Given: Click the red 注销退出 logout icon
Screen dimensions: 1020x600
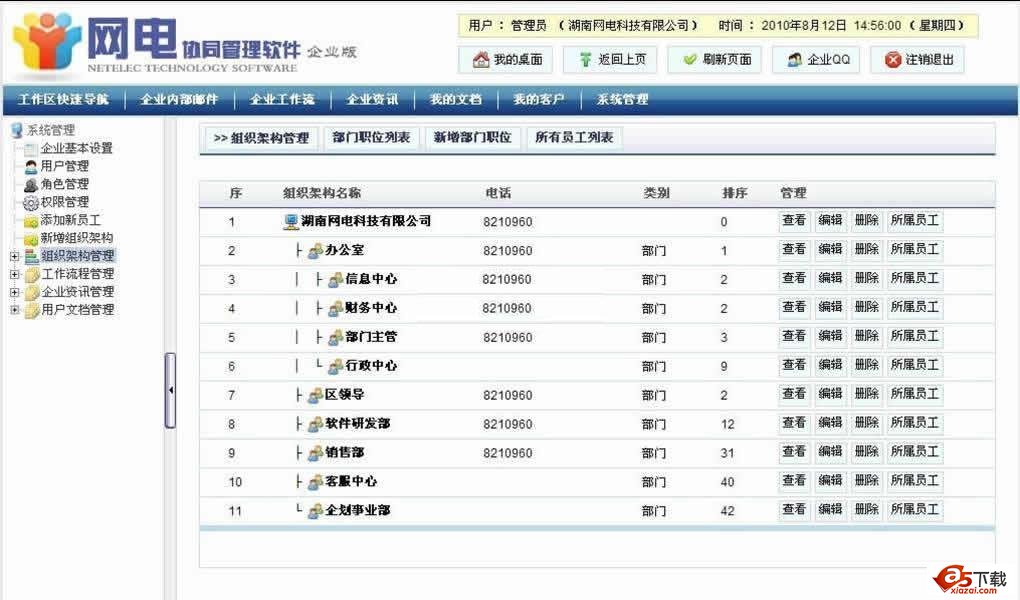Looking at the screenshot, I should coord(893,60).
